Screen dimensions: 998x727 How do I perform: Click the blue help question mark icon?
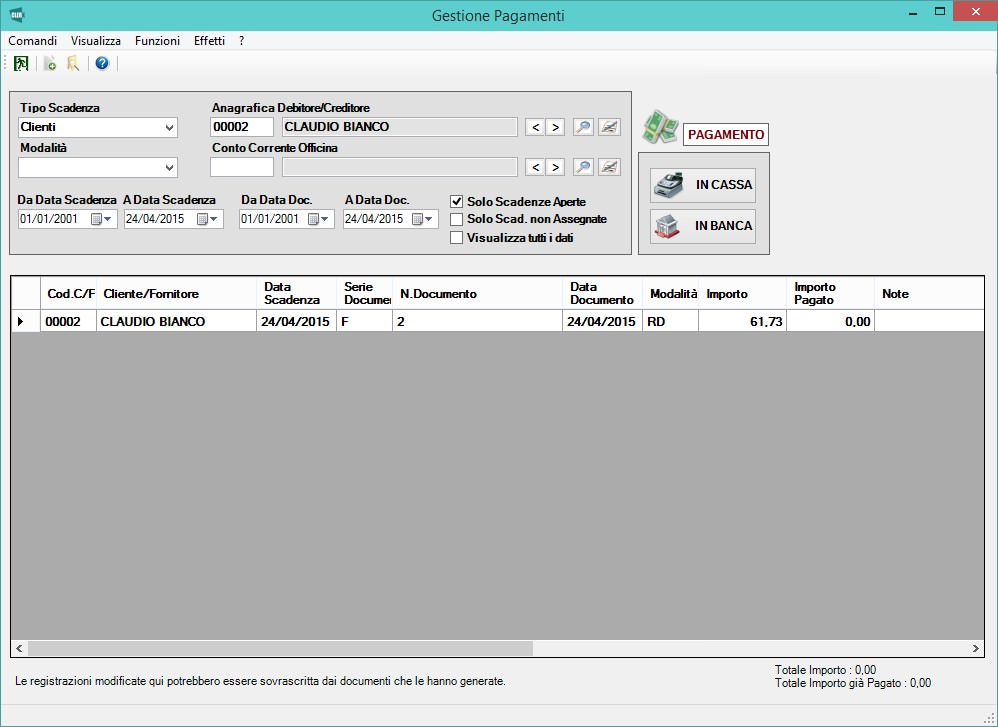(102, 64)
